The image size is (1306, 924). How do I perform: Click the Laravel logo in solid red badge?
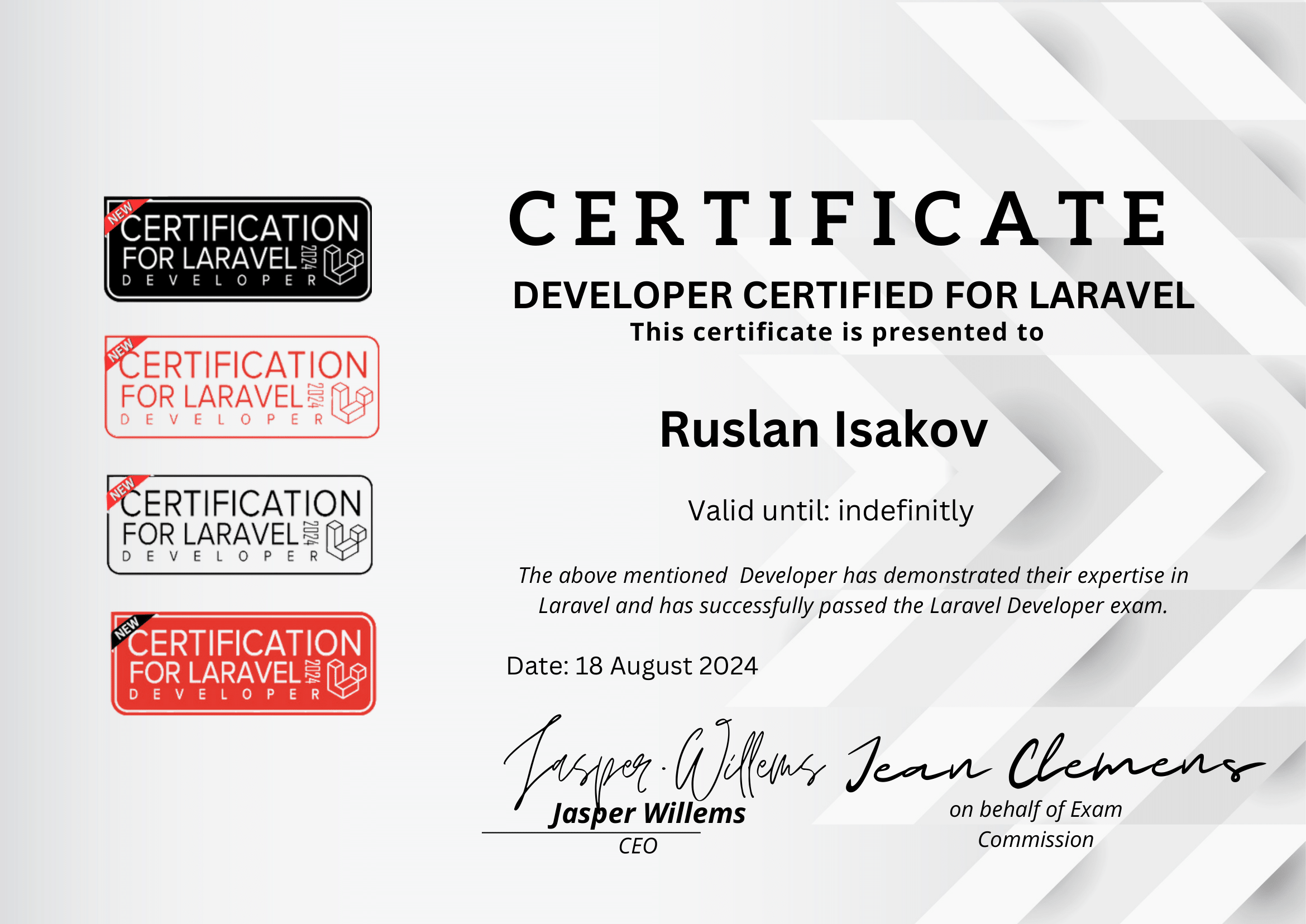(x=346, y=679)
